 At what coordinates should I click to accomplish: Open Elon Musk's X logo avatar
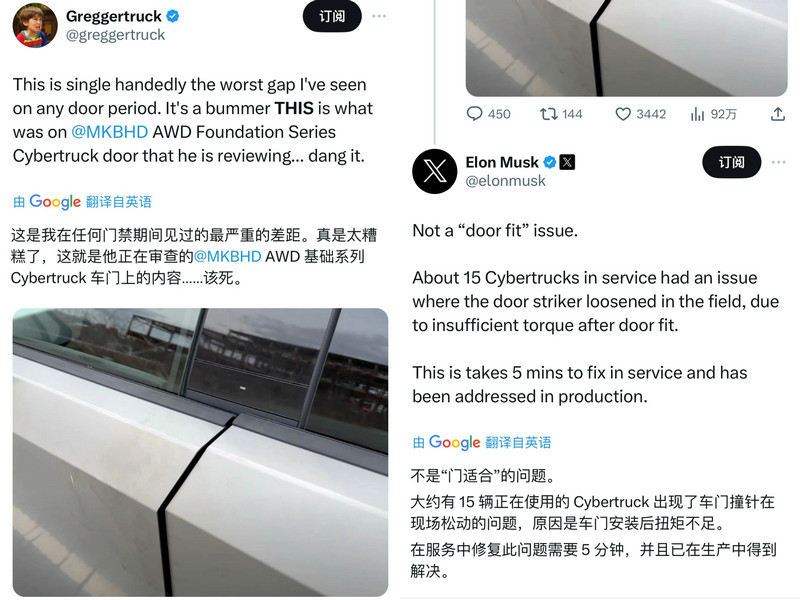[x=435, y=171]
